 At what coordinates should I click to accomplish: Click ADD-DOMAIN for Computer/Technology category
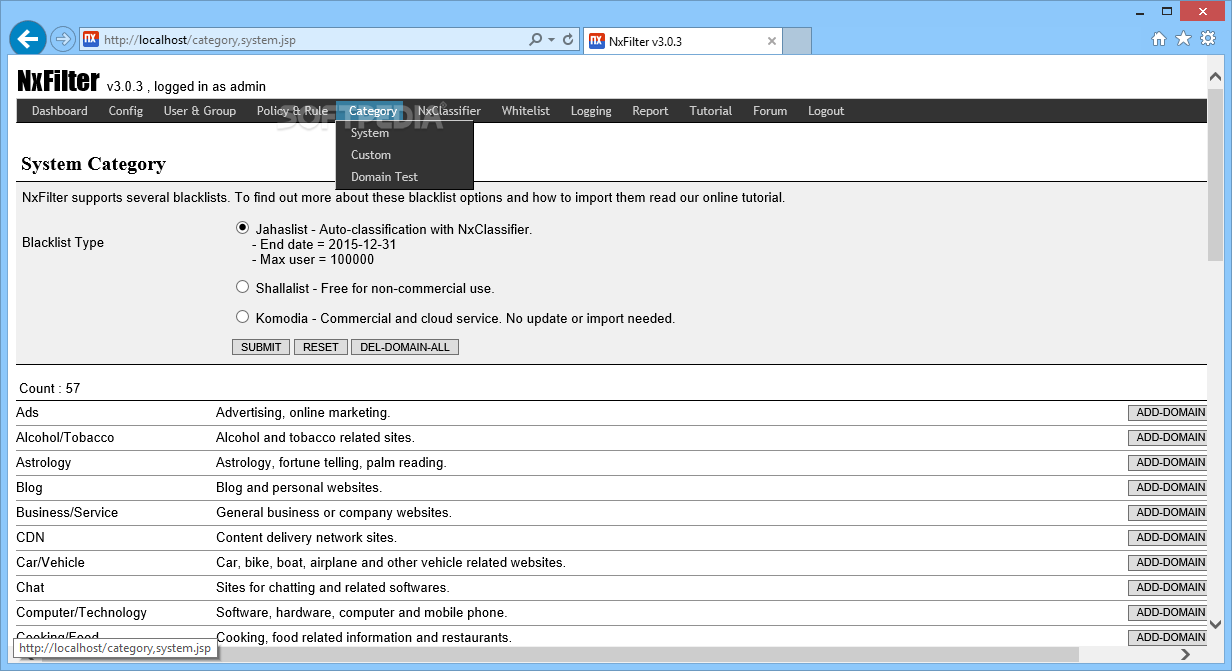click(x=1167, y=612)
